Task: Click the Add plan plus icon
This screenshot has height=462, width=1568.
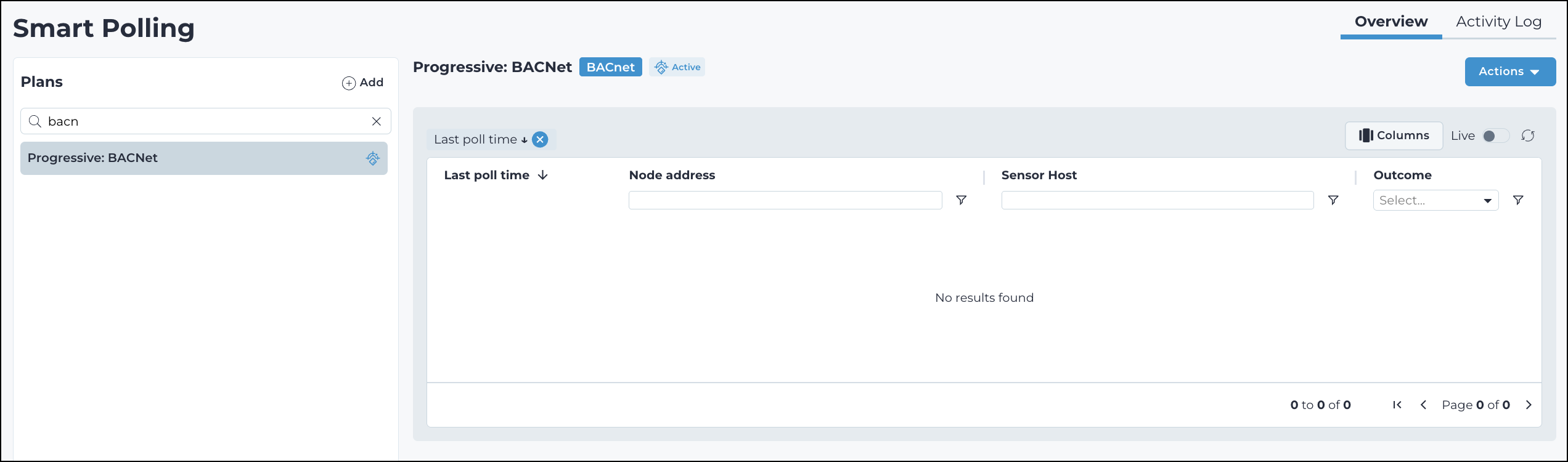Action: coord(349,83)
